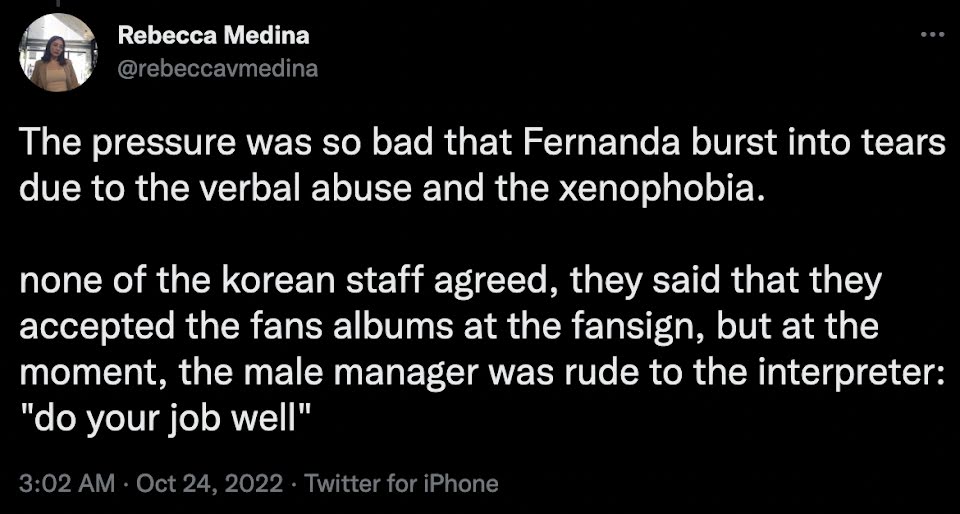Click the 3:02 AM timestamp

pyautogui.click(x=67, y=484)
